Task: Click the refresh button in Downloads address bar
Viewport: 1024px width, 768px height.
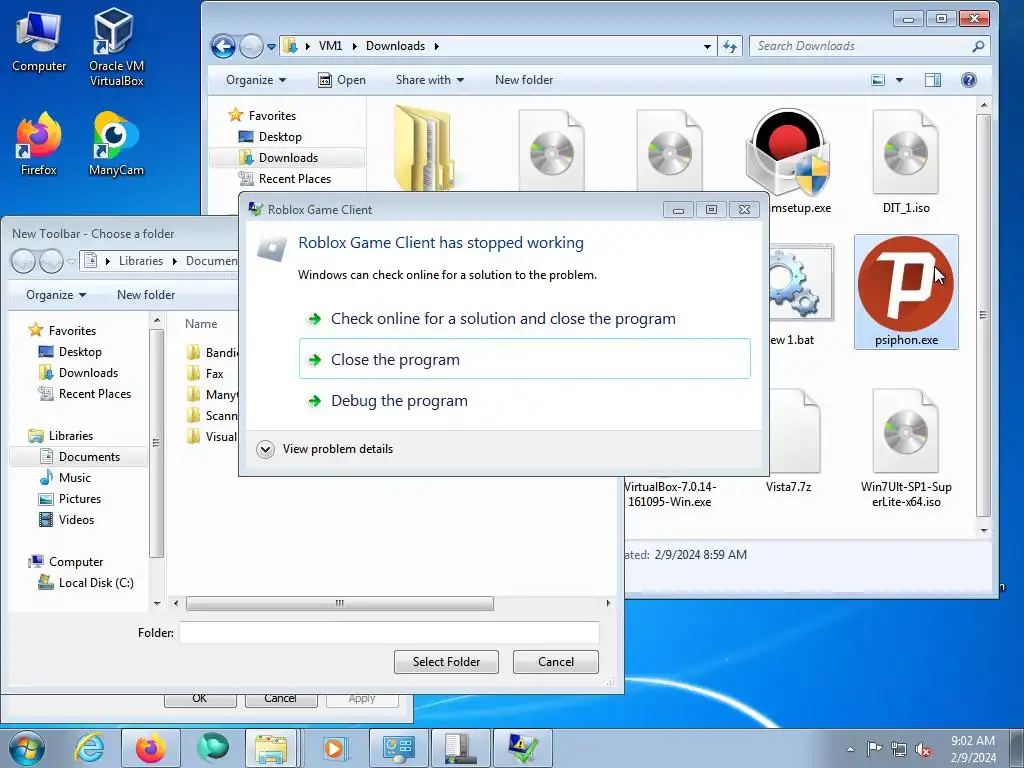Action: coord(729,46)
